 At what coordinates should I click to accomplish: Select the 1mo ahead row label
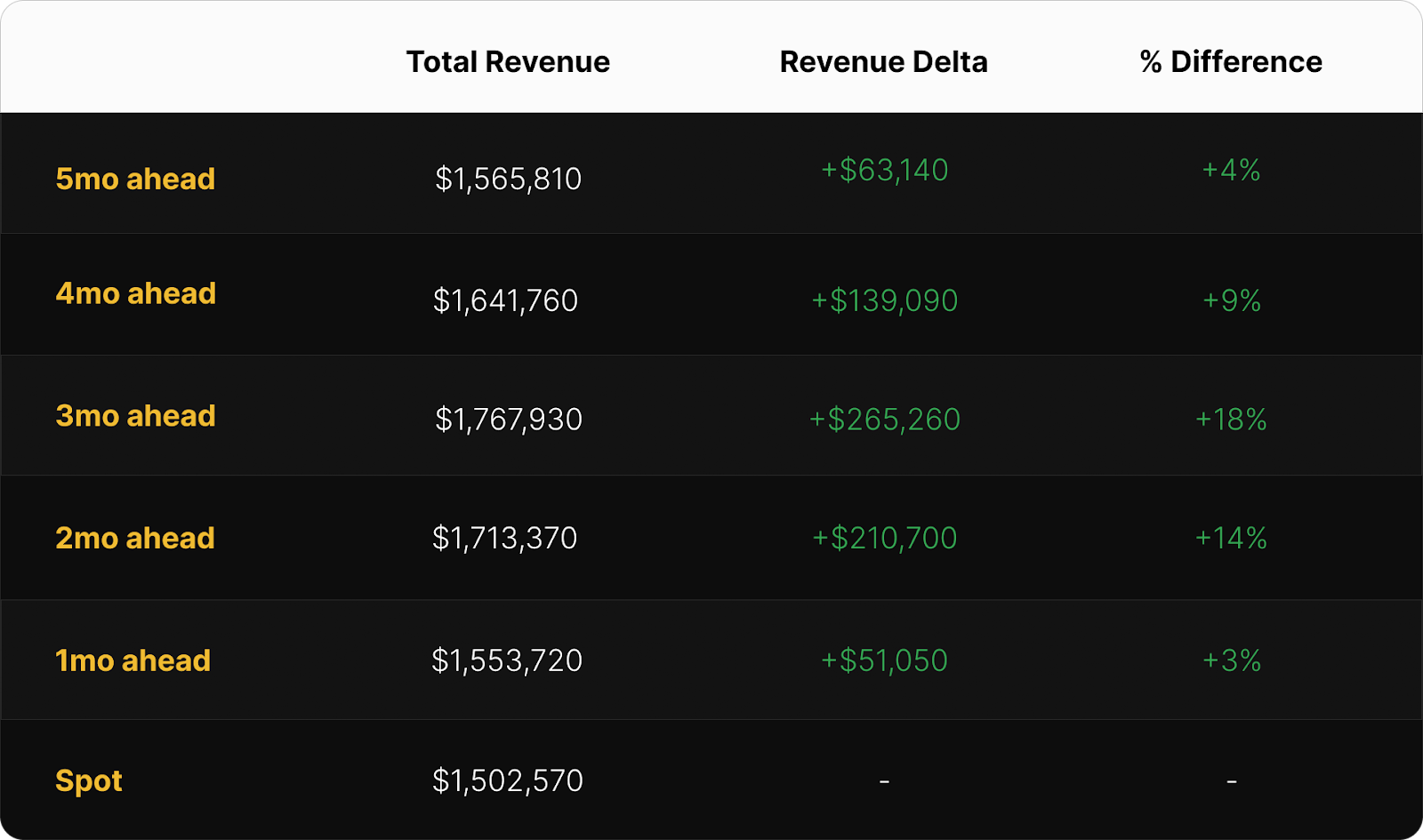click(x=133, y=660)
